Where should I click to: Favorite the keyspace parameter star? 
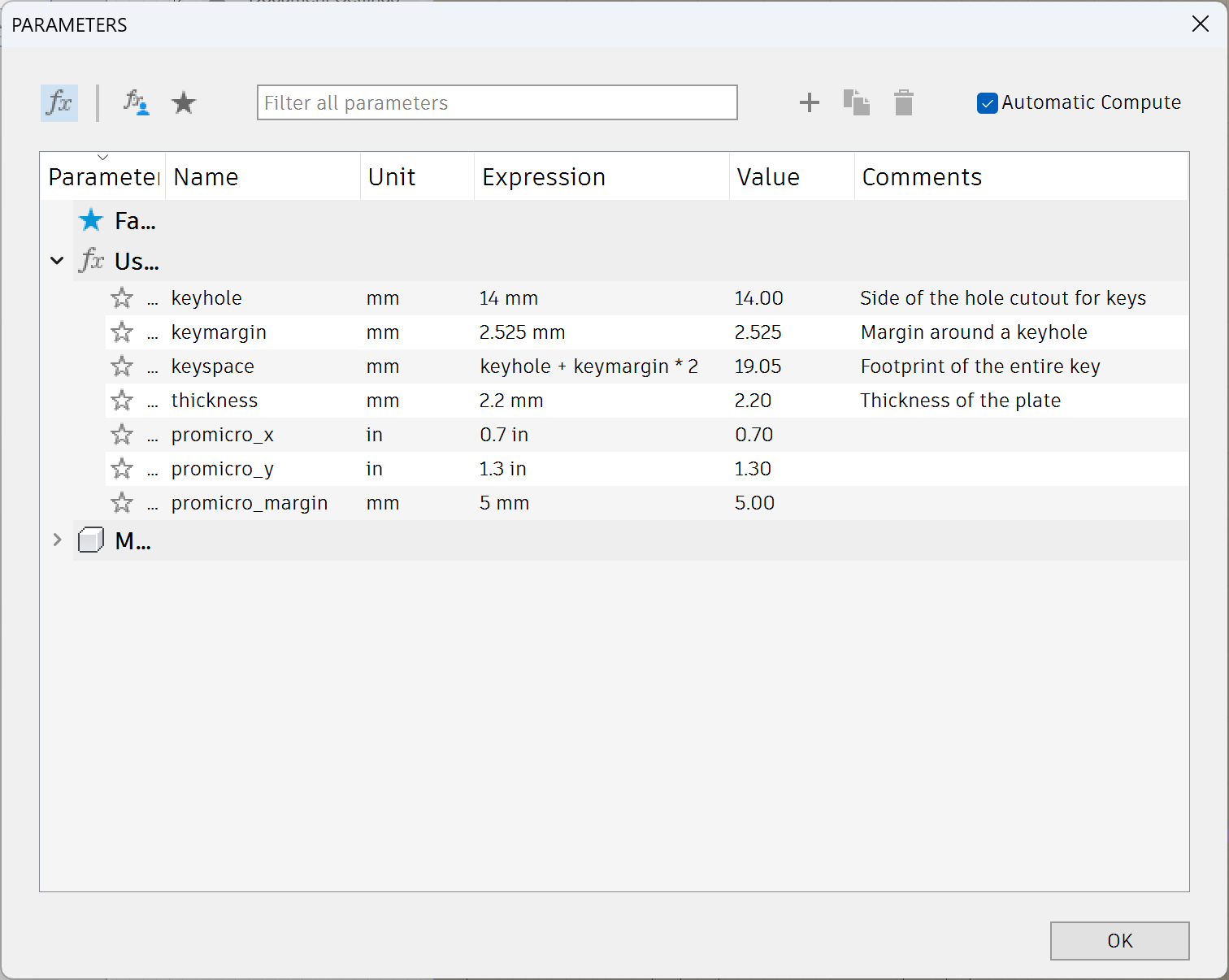pos(122,366)
